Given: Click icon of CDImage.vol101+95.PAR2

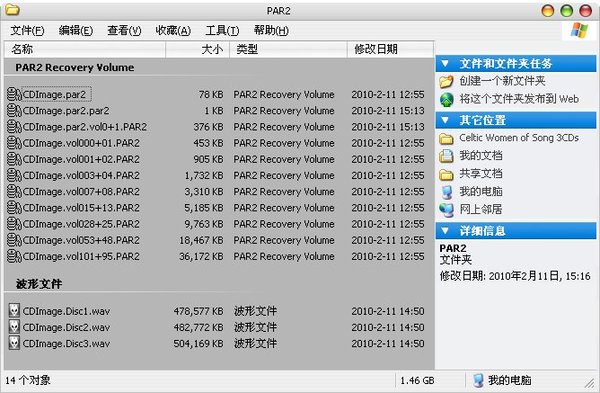Looking at the screenshot, I should 14,256.
